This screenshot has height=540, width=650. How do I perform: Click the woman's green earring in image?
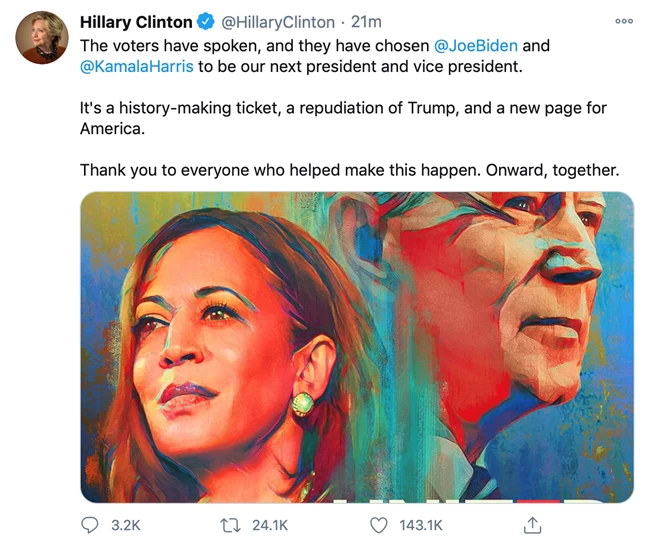pos(303,404)
